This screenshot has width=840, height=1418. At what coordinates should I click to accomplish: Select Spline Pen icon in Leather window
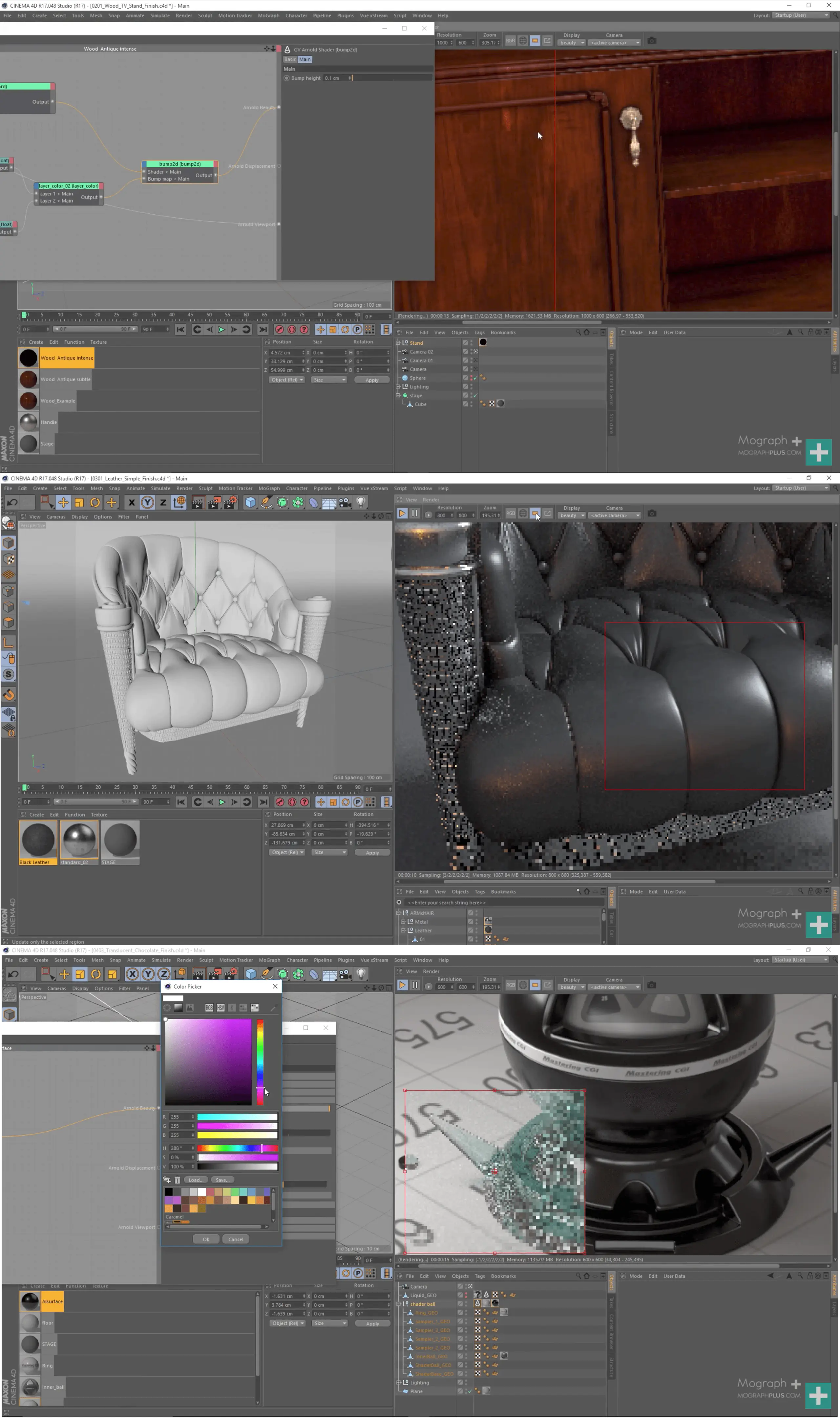(x=266, y=502)
